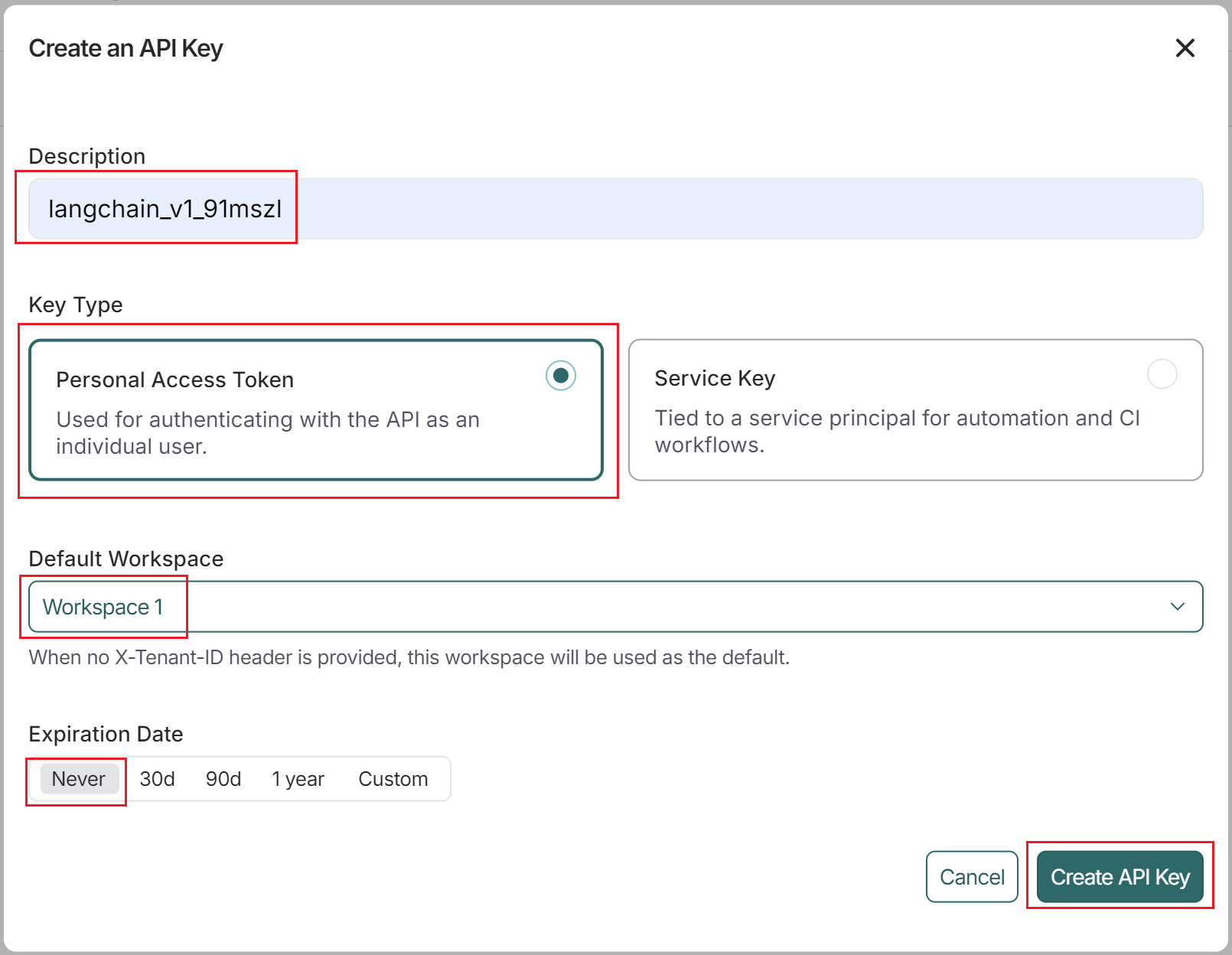Click the Create API Key button

1120,877
